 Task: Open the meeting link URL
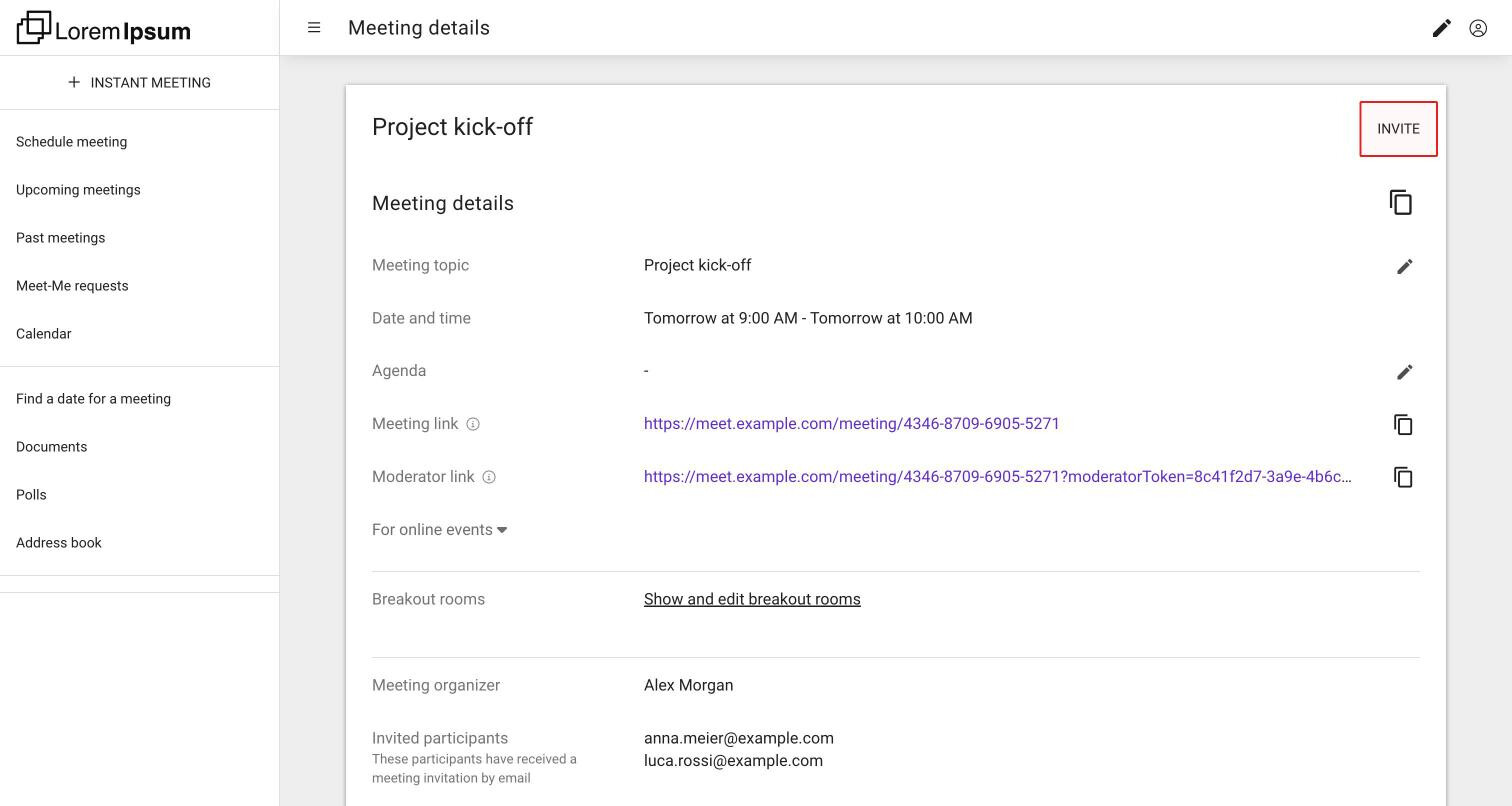pos(851,424)
